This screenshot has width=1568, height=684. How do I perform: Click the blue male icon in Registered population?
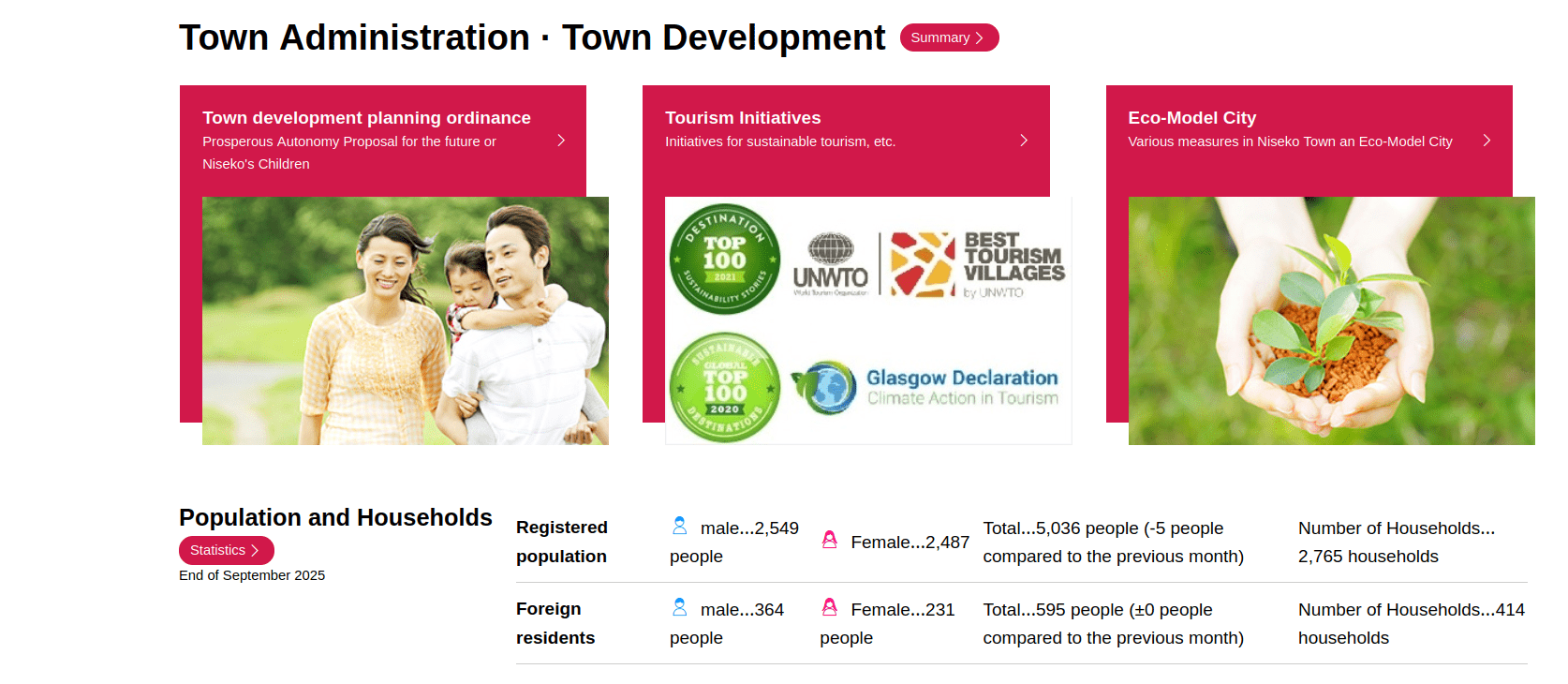(680, 527)
